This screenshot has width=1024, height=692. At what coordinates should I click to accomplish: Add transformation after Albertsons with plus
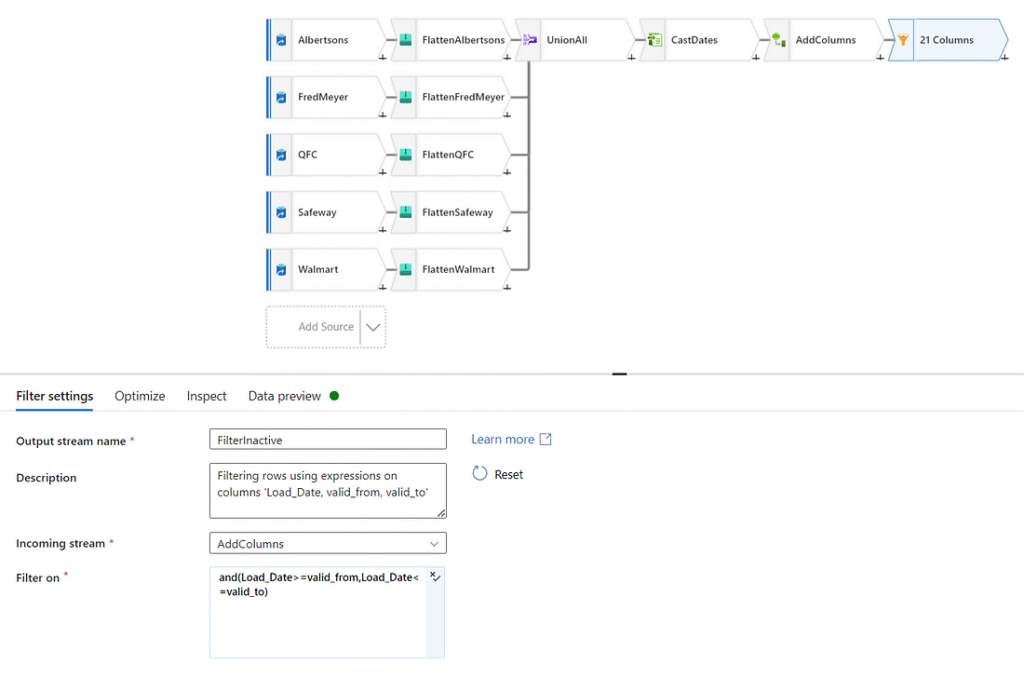click(383, 57)
